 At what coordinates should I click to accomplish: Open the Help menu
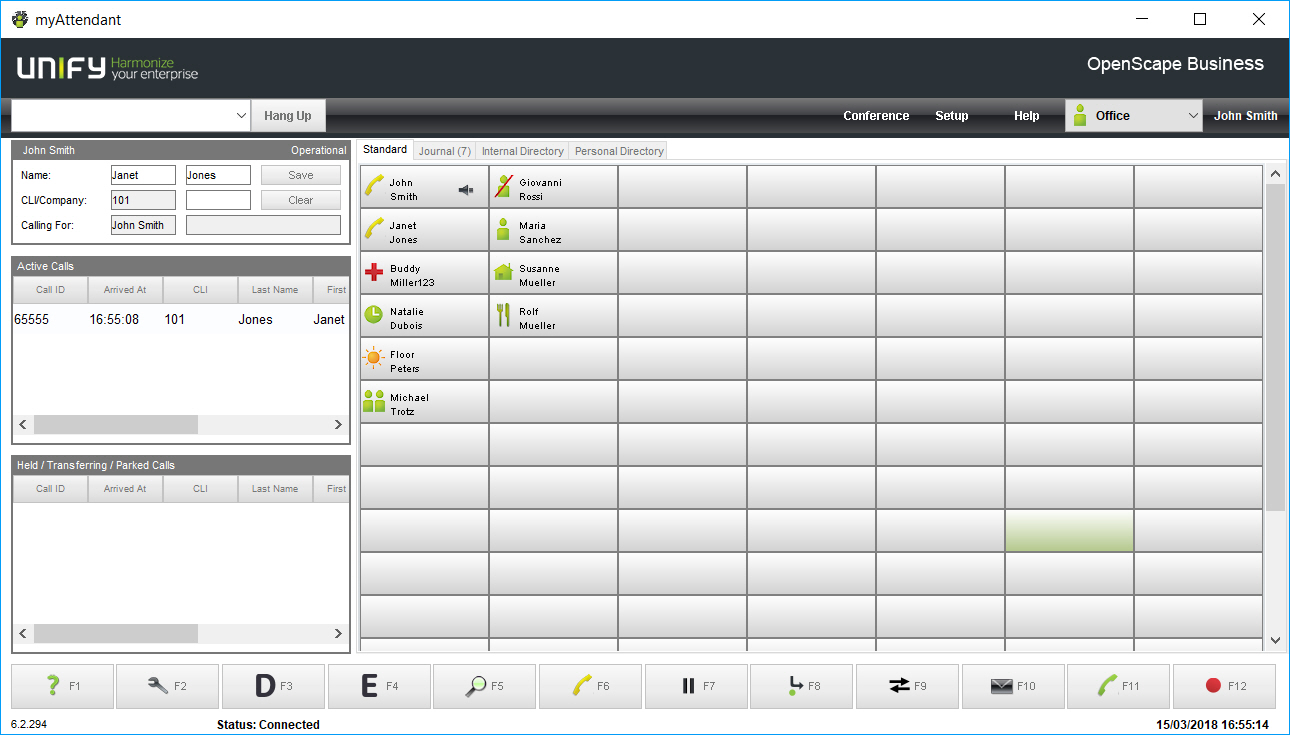[1027, 116]
